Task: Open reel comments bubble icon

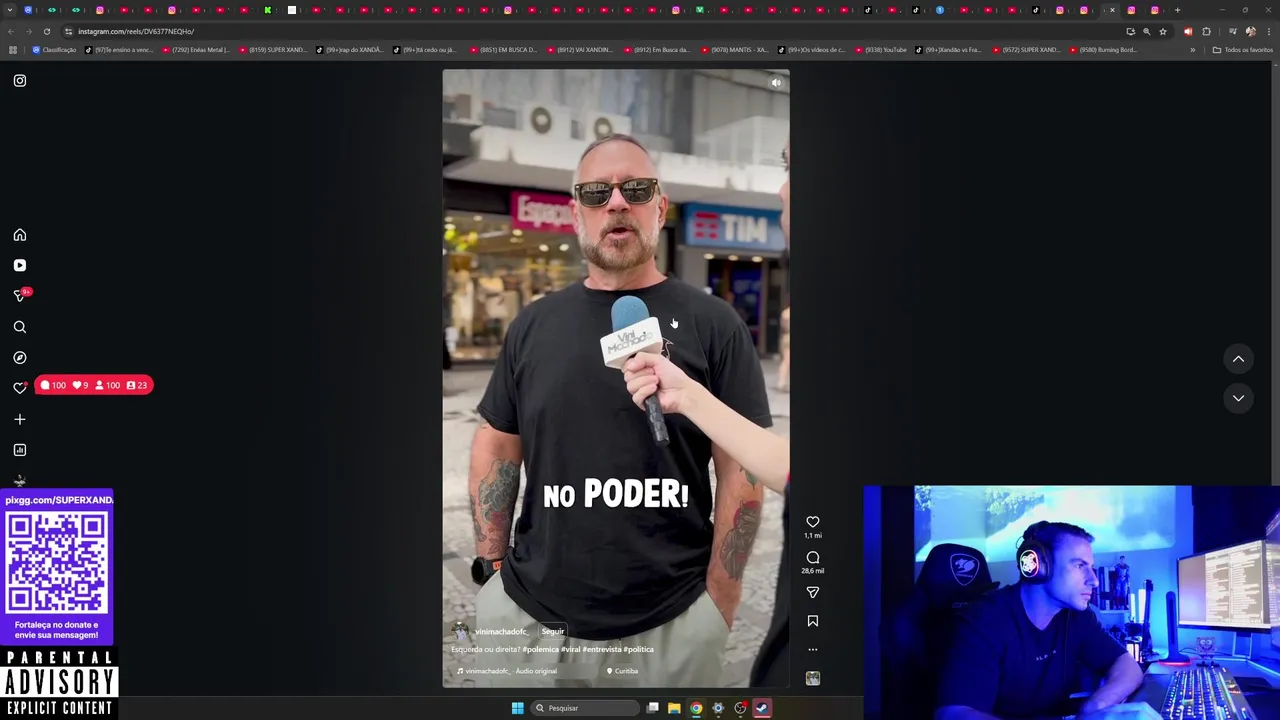Action: [813, 558]
